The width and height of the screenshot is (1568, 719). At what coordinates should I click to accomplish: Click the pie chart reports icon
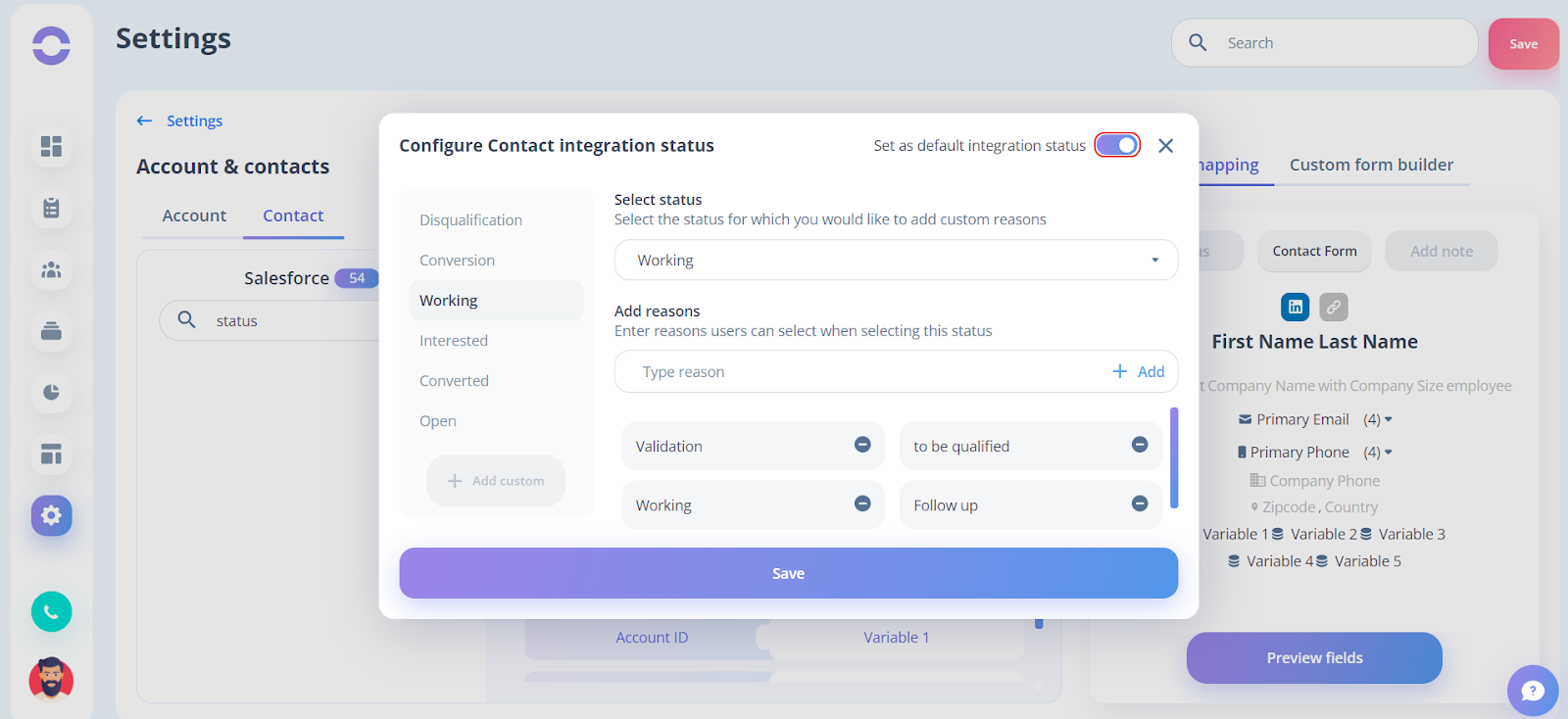(51, 392)
